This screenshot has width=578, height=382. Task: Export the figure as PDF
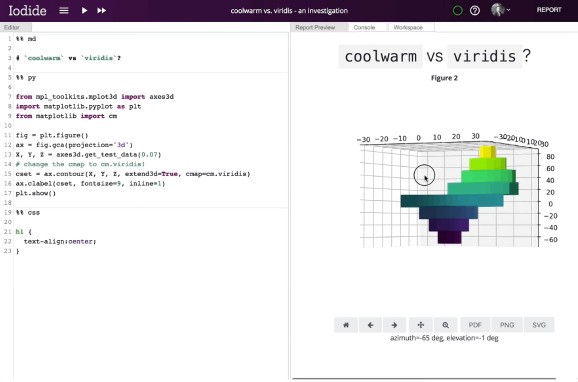tap(475, 325)
